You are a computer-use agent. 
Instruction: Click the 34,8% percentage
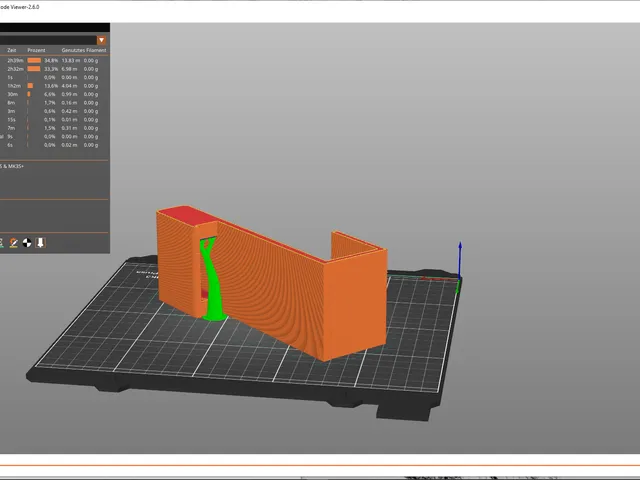pyautogui.click(x=51, y=60)
